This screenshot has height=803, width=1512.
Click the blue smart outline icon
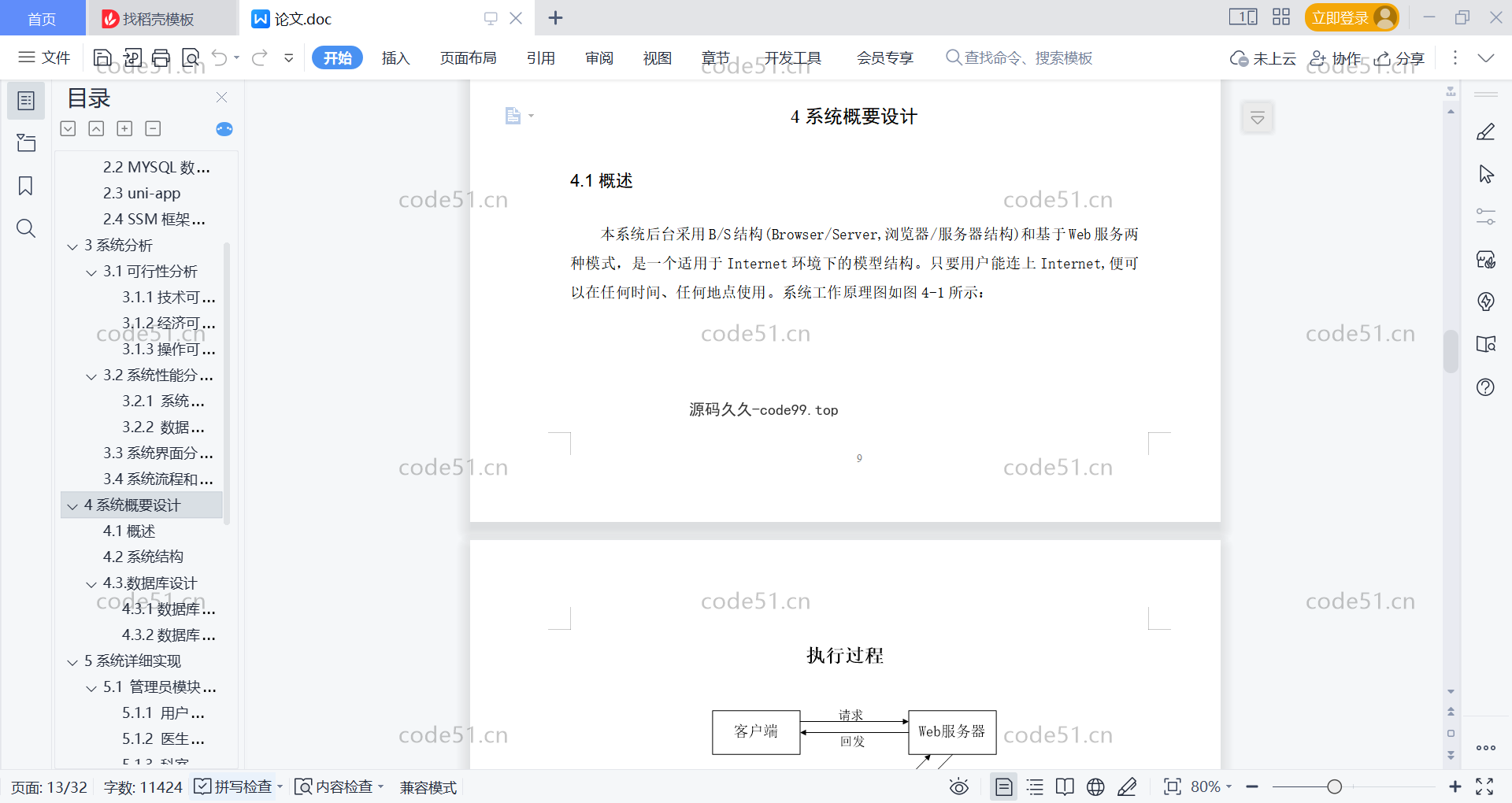(224, 128)
